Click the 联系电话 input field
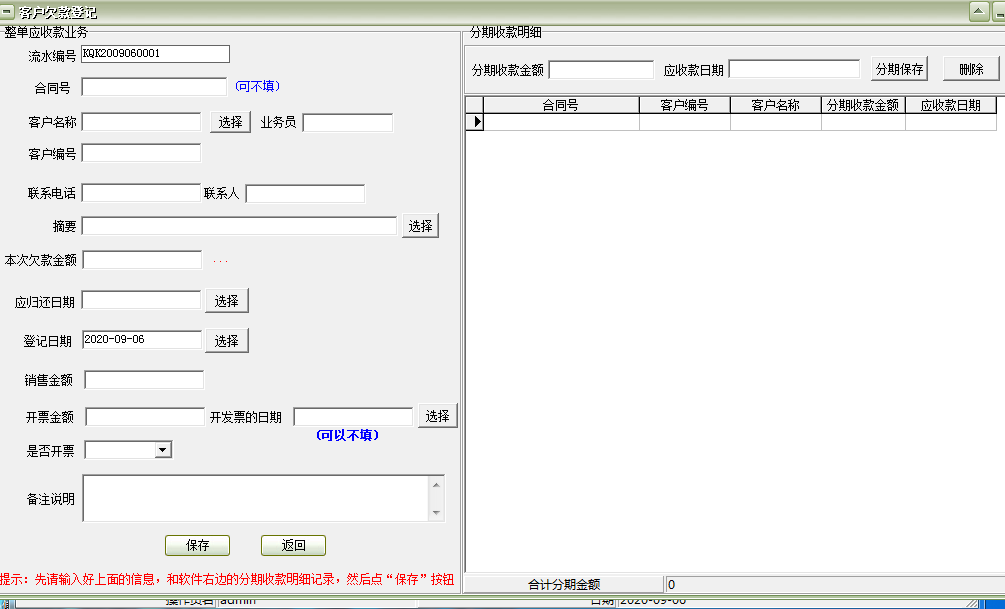This screenshot has height=609, width=1005. [141, 193]
